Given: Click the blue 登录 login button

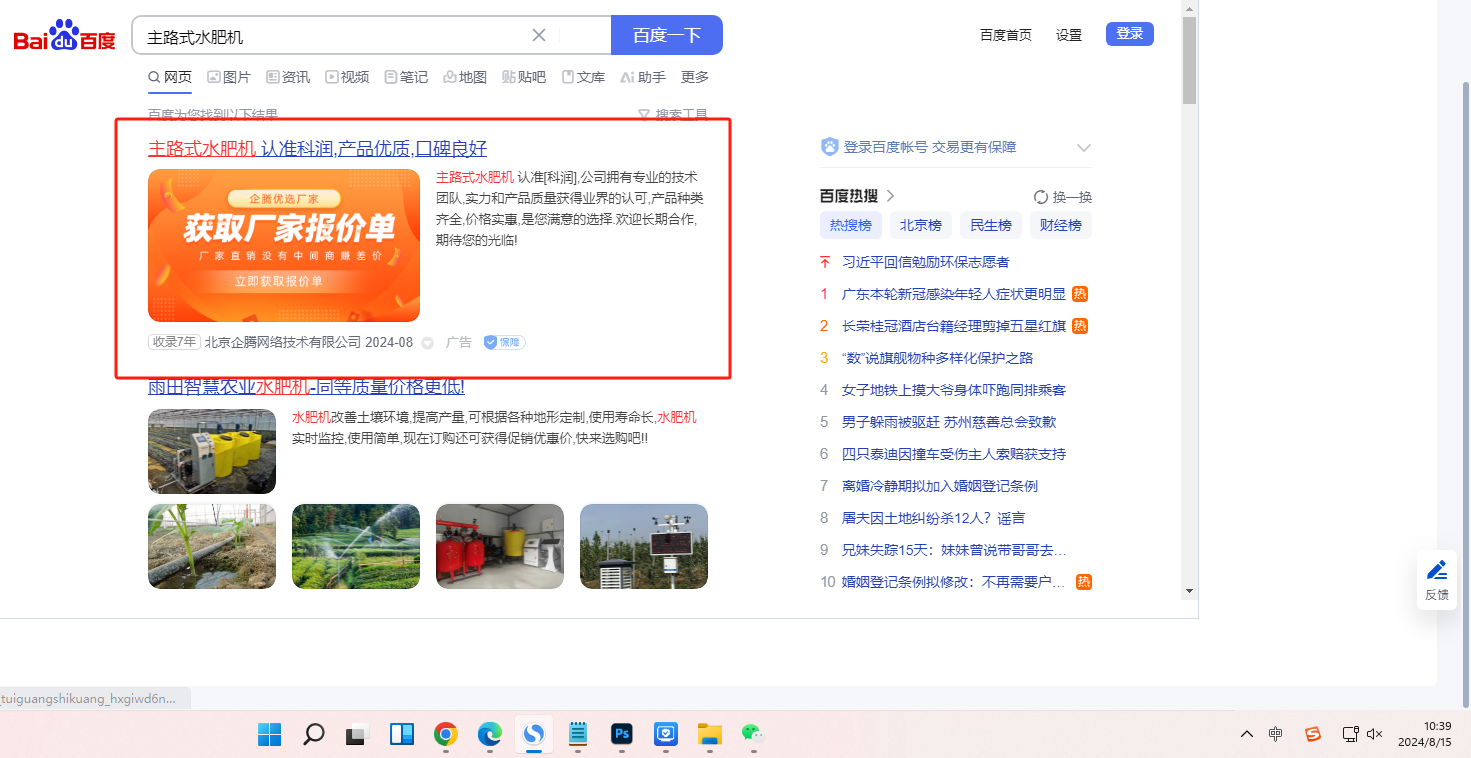Looking at the screenshot, I should pyautogui.click(x=1129, y=34).
